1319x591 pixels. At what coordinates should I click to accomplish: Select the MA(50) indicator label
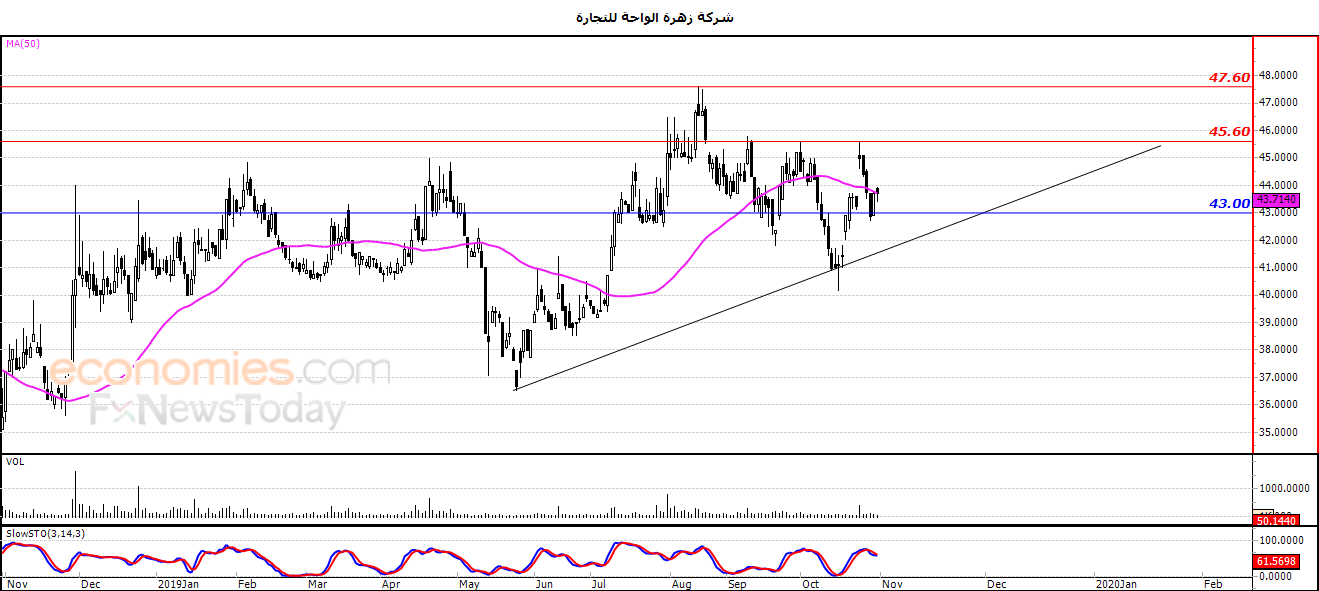pos(23,44)
